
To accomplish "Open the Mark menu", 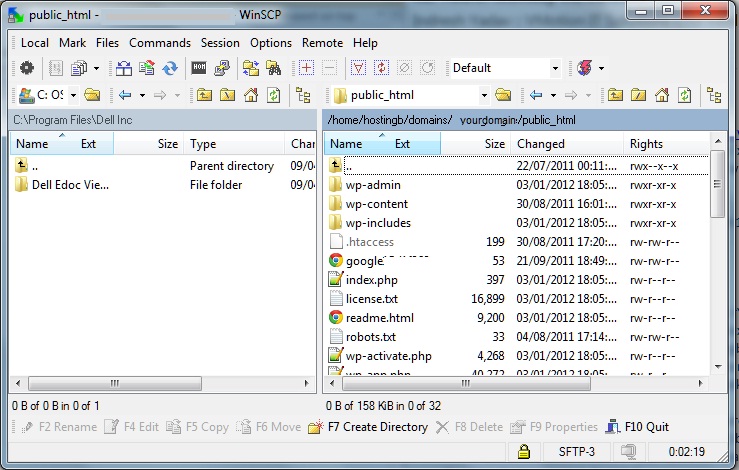I will (x=72, y=43).
